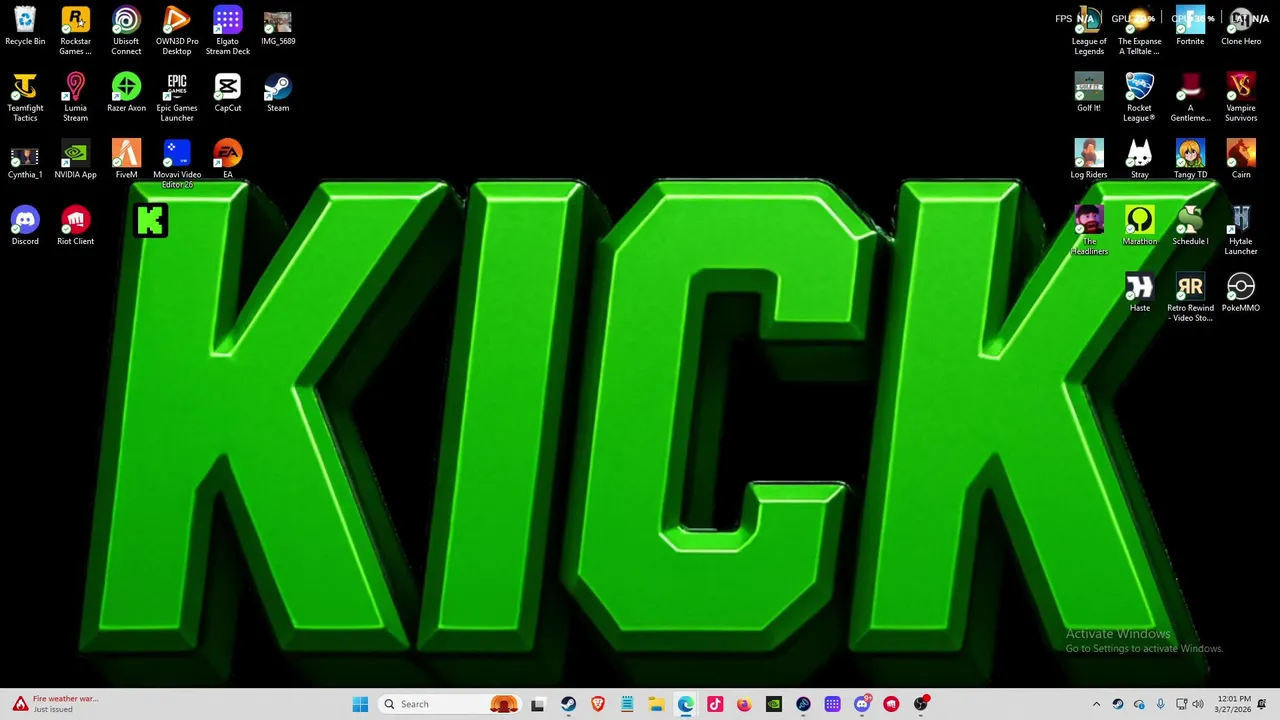This screenshot has width=1280, height=720.
Task: Open the NVIDIA app on the taskbar
Action: point(774,704)
